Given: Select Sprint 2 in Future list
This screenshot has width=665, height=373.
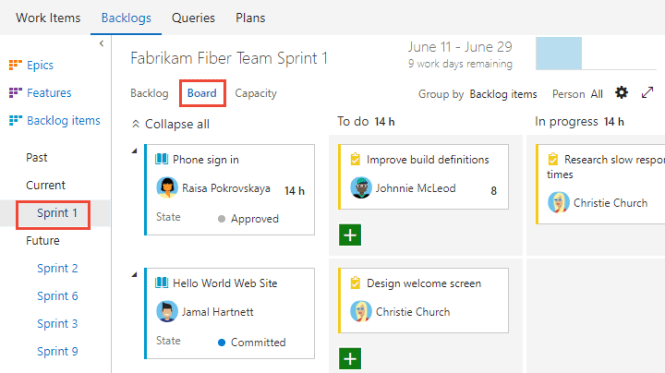Looking at the screenshot, I should pos(57,268).
